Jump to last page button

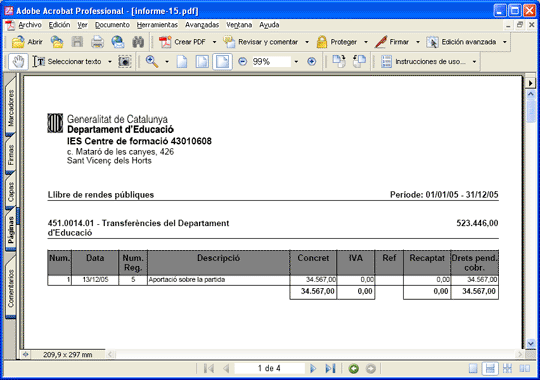(330, 369)
